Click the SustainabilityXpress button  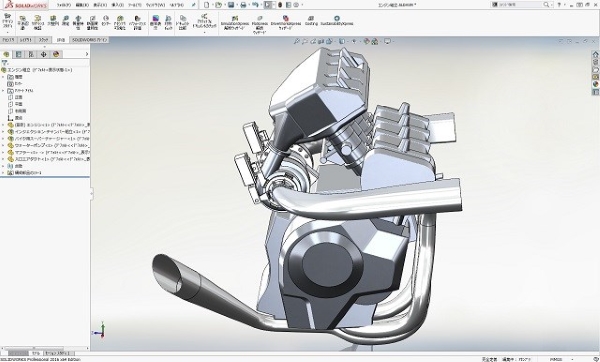(337, 21)
